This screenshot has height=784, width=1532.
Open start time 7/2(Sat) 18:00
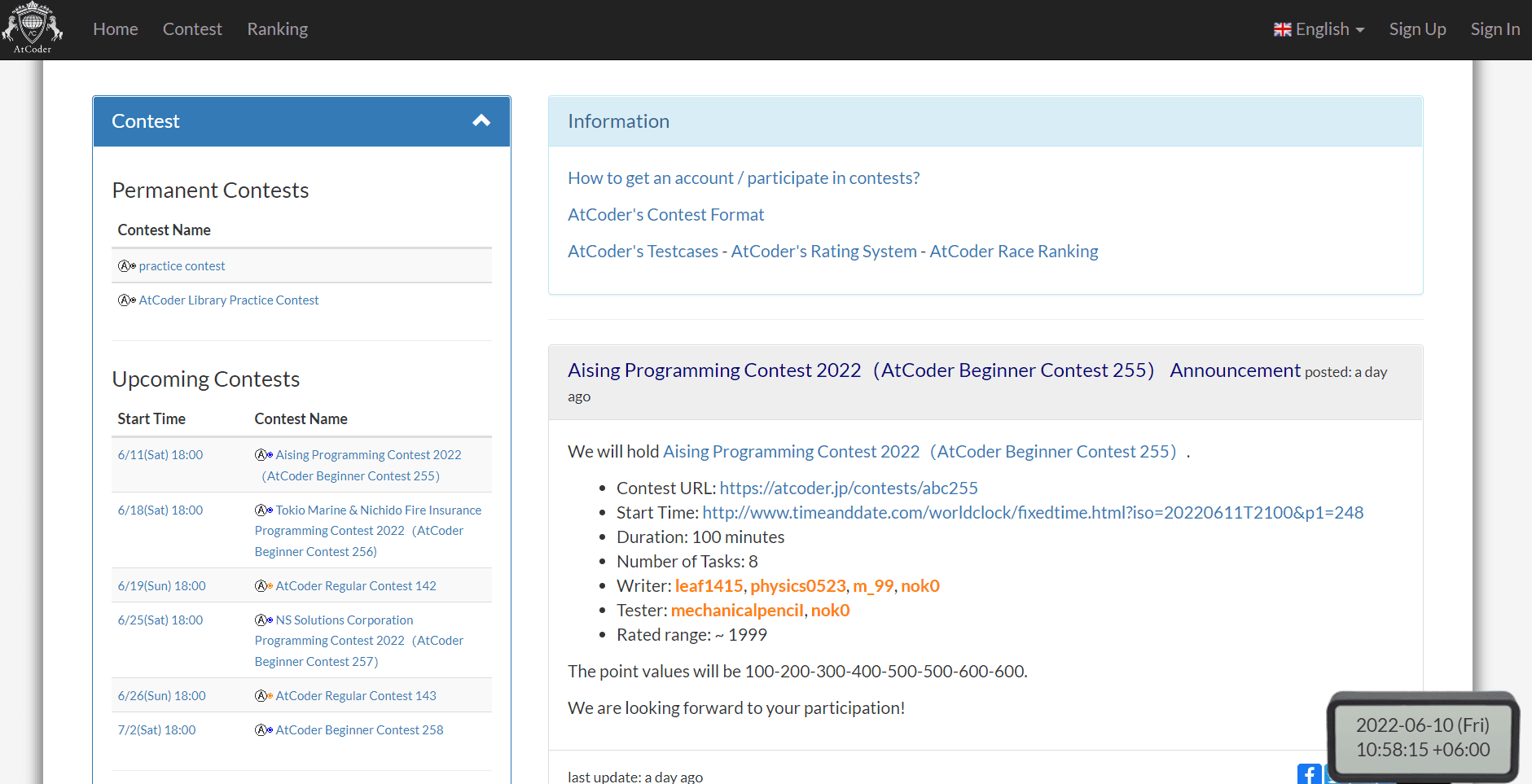157,730
